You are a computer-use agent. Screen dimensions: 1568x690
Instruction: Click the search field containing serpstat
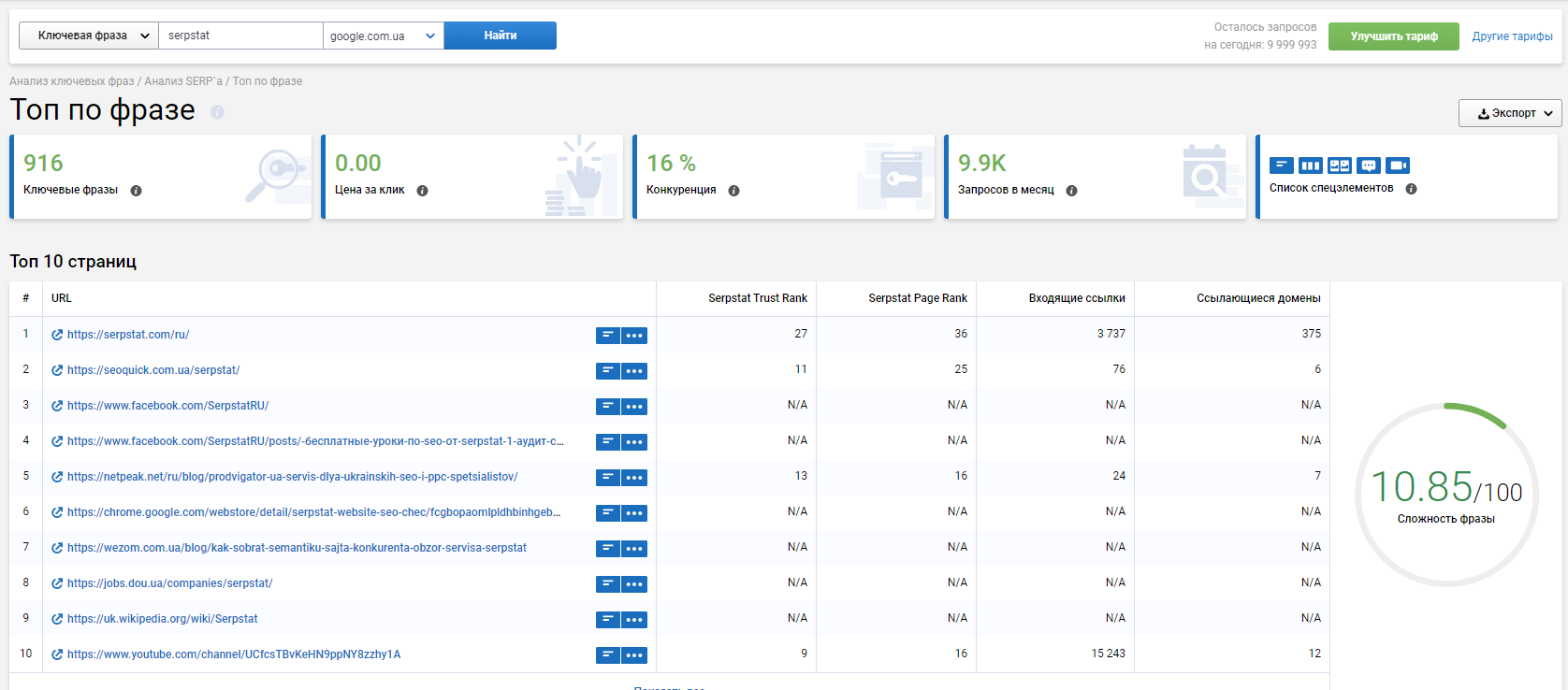(241, 36)
